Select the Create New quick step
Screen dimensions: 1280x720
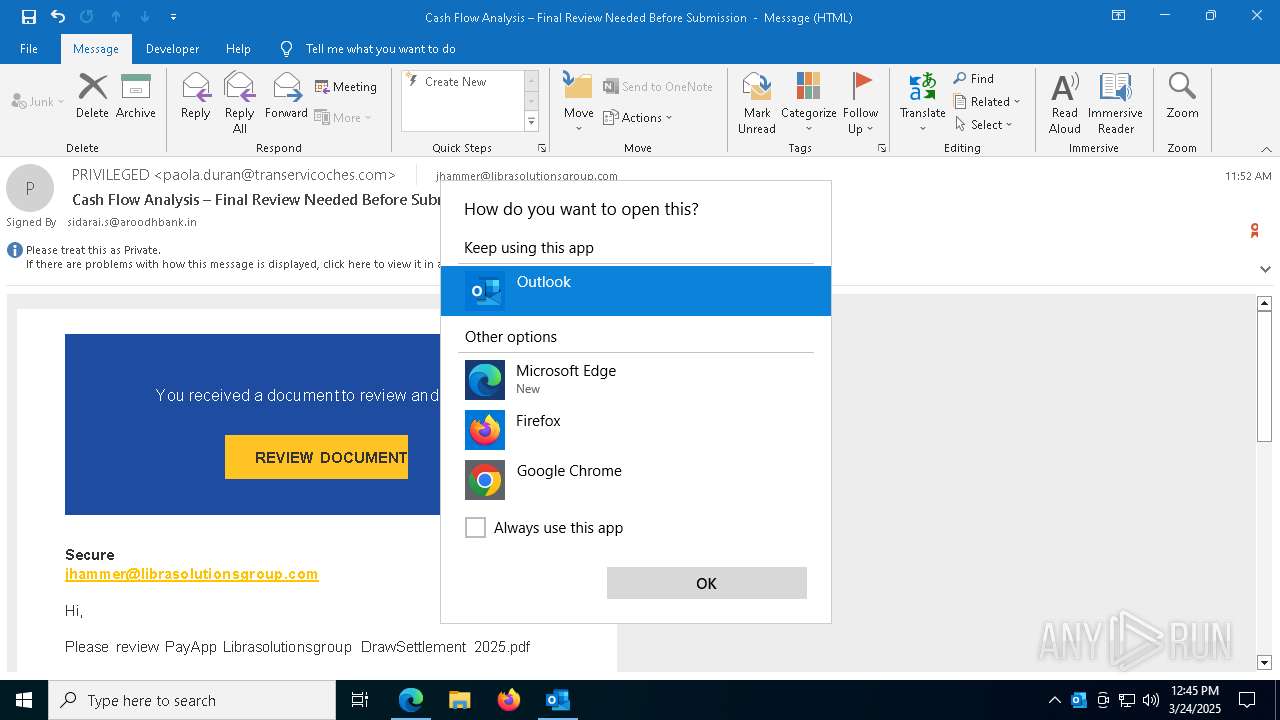click(x=462, y=82)
